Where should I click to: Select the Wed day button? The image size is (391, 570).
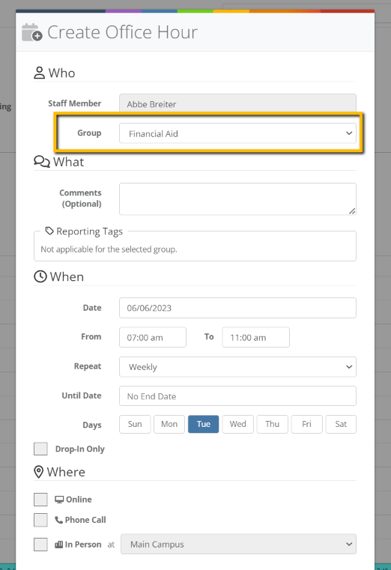click(x=238, y=424)
